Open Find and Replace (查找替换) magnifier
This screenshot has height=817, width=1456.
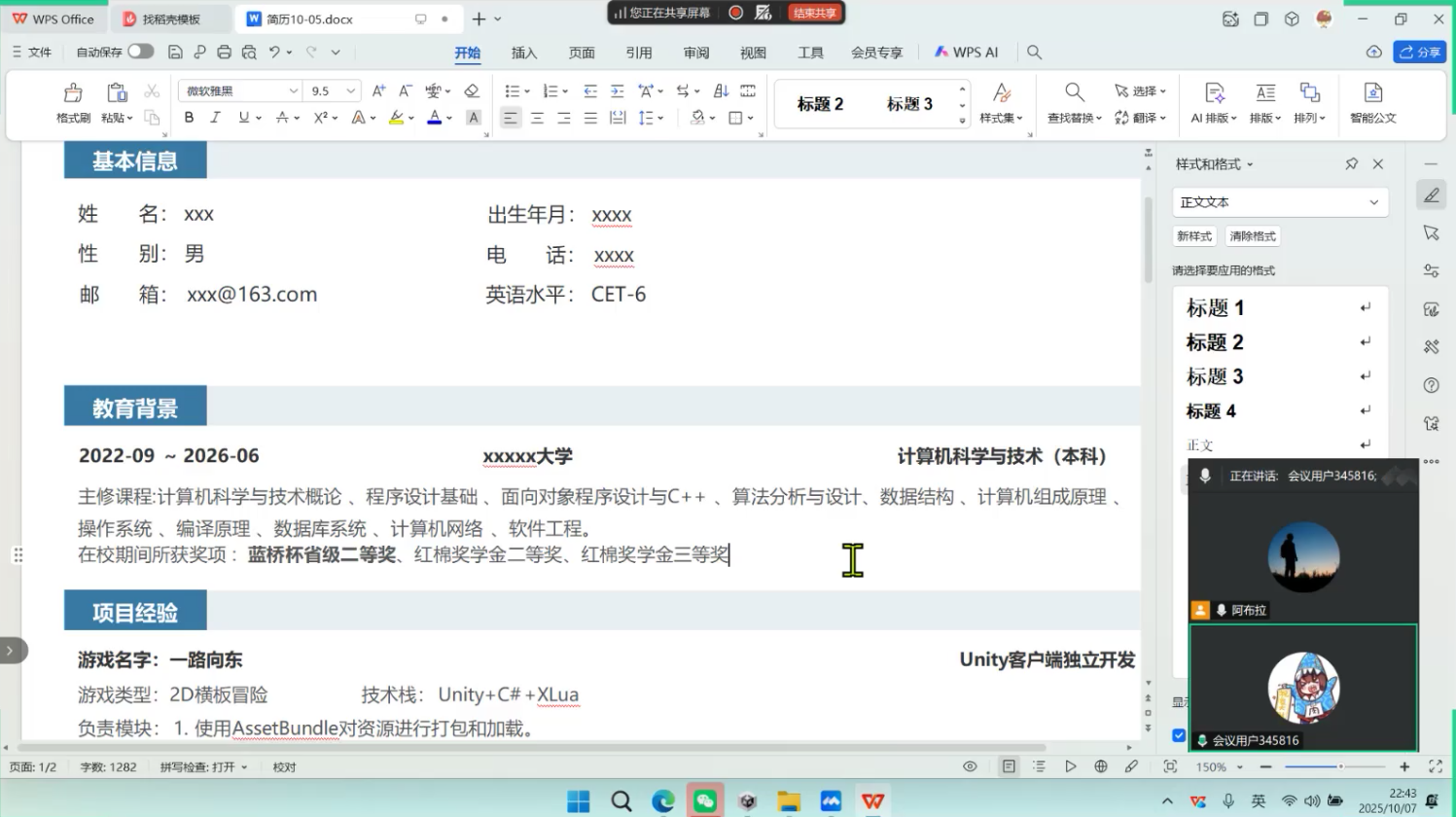(x=1074, y=92)
